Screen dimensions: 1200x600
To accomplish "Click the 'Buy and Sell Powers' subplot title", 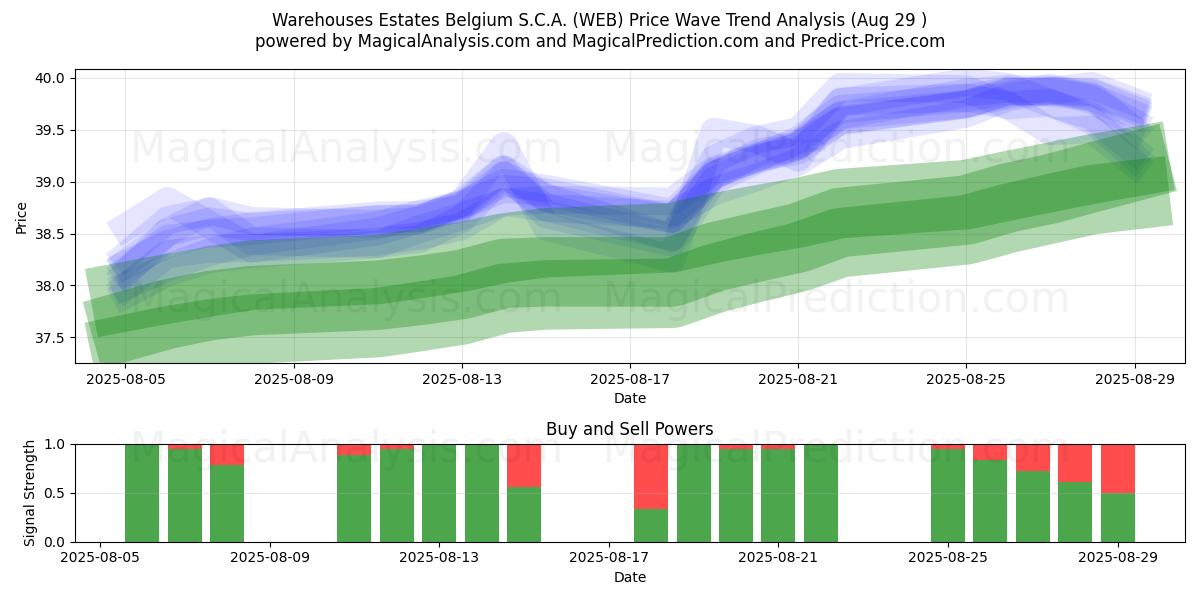I will [629, 429].
